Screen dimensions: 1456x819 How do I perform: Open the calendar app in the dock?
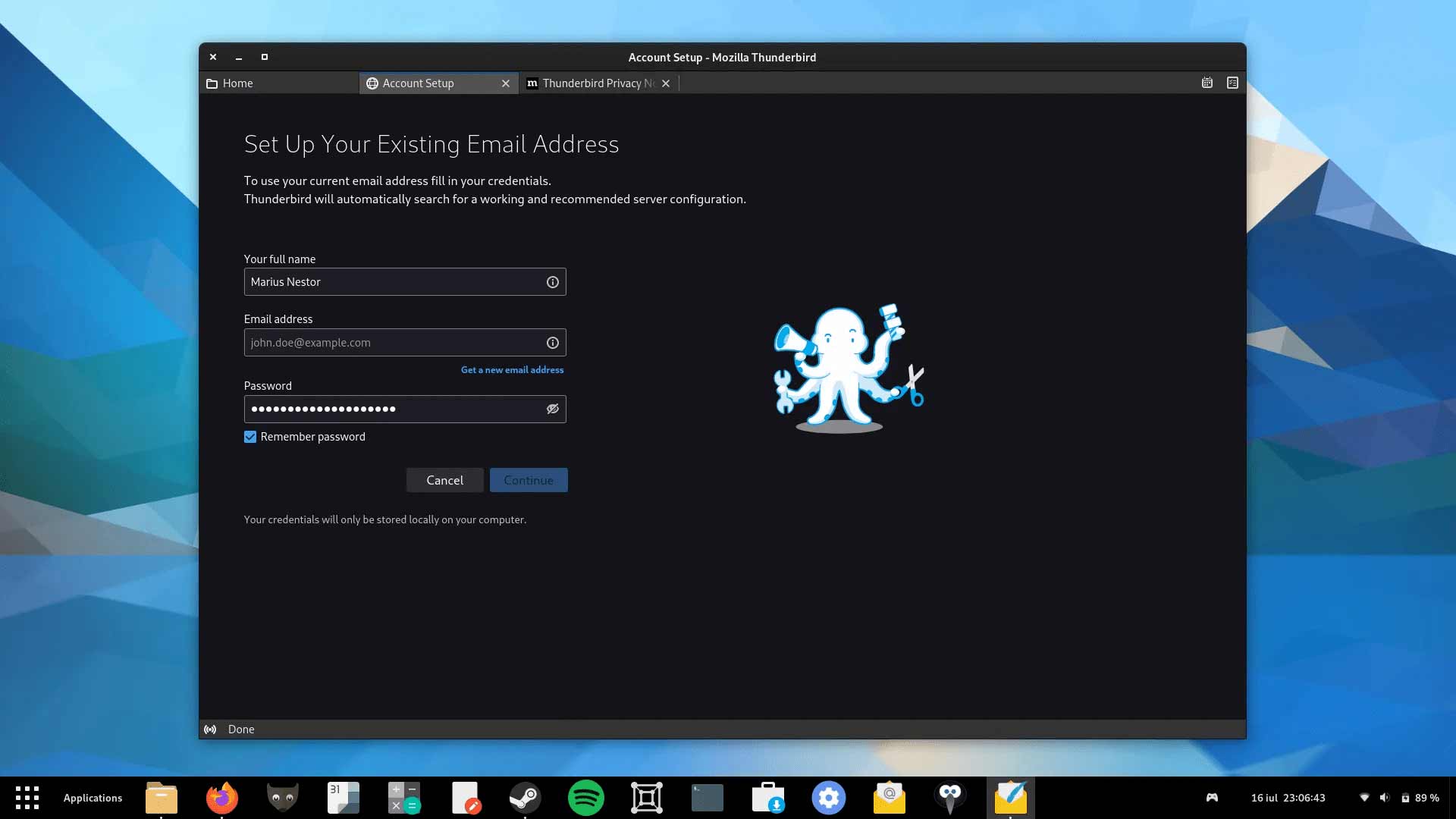[344, 798]
